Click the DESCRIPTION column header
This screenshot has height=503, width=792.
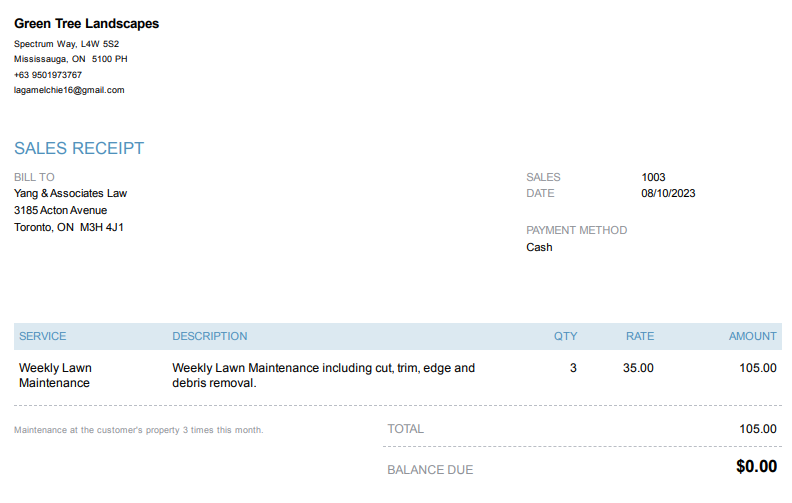[x=209, y=336]
